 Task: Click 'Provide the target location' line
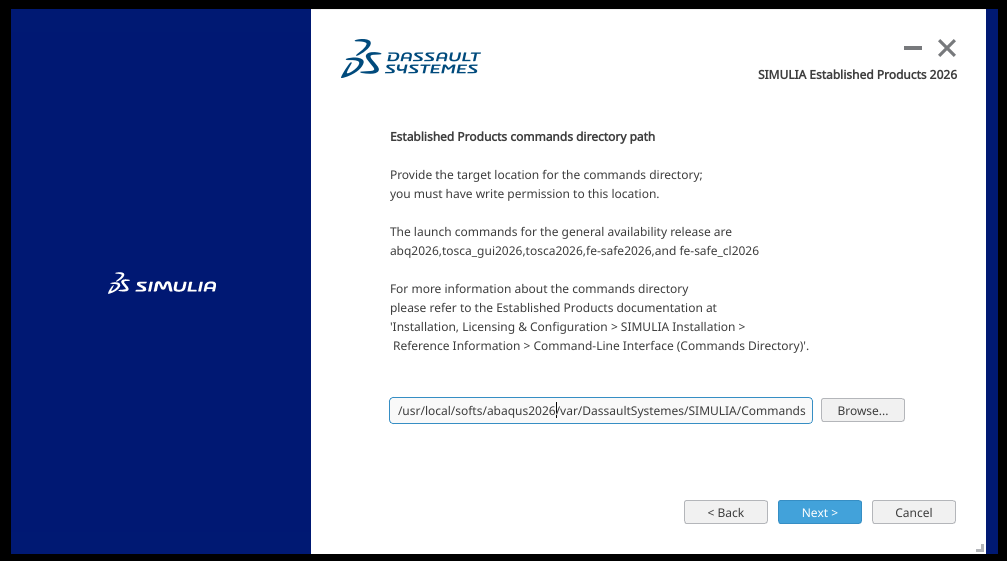pos(546,175)
